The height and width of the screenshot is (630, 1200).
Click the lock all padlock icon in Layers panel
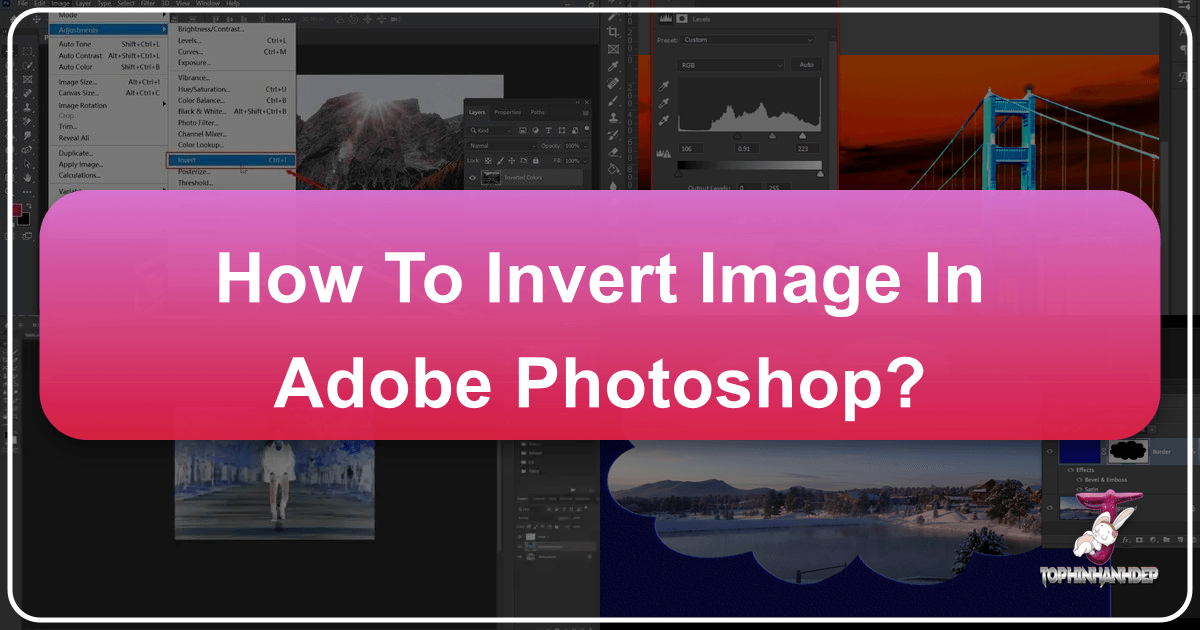[x=536, y=161]
